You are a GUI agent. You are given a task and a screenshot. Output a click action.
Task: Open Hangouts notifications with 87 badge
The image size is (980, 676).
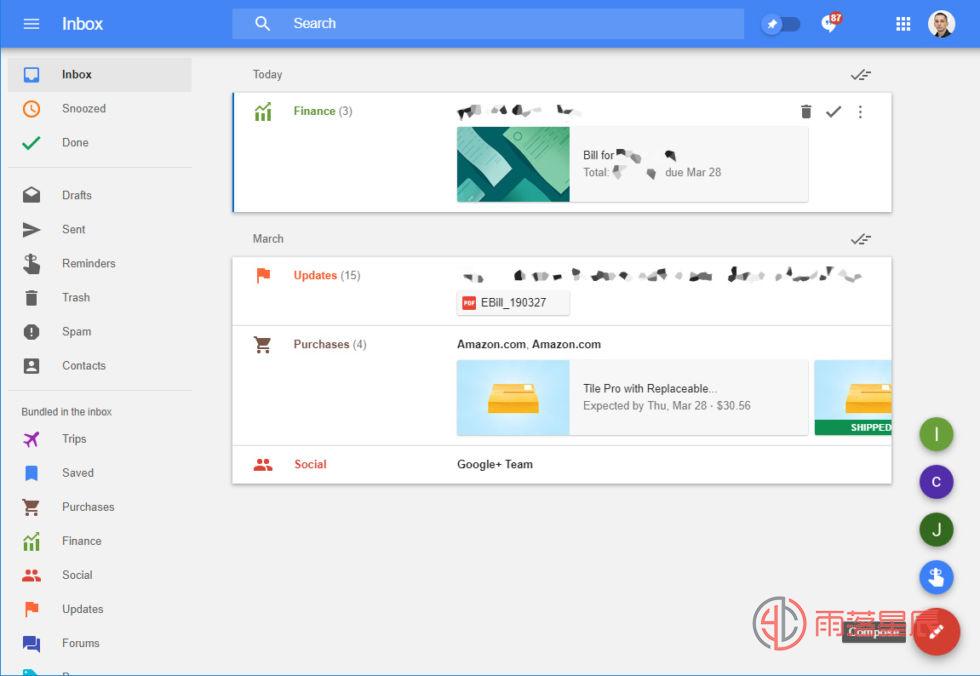(x=831, y=22)
